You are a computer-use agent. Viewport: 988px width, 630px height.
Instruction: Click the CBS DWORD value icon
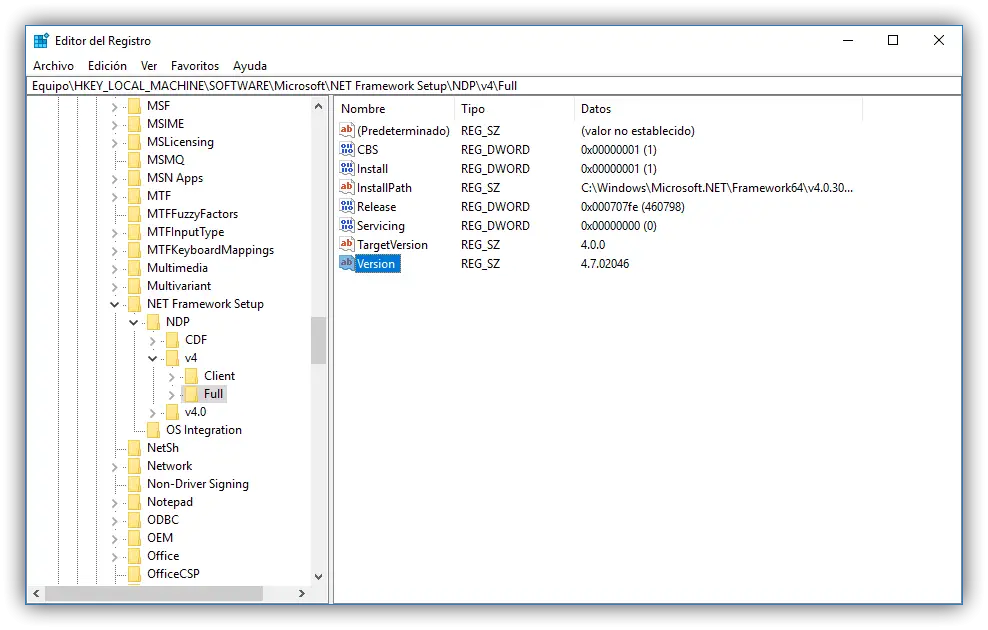(347, 149)
